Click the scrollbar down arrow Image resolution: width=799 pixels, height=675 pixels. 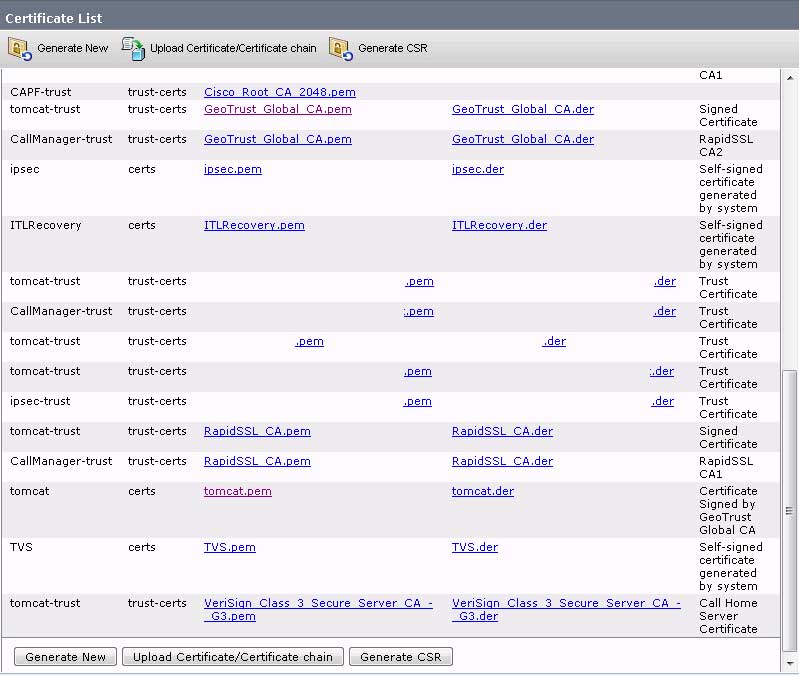pos(789,663)
